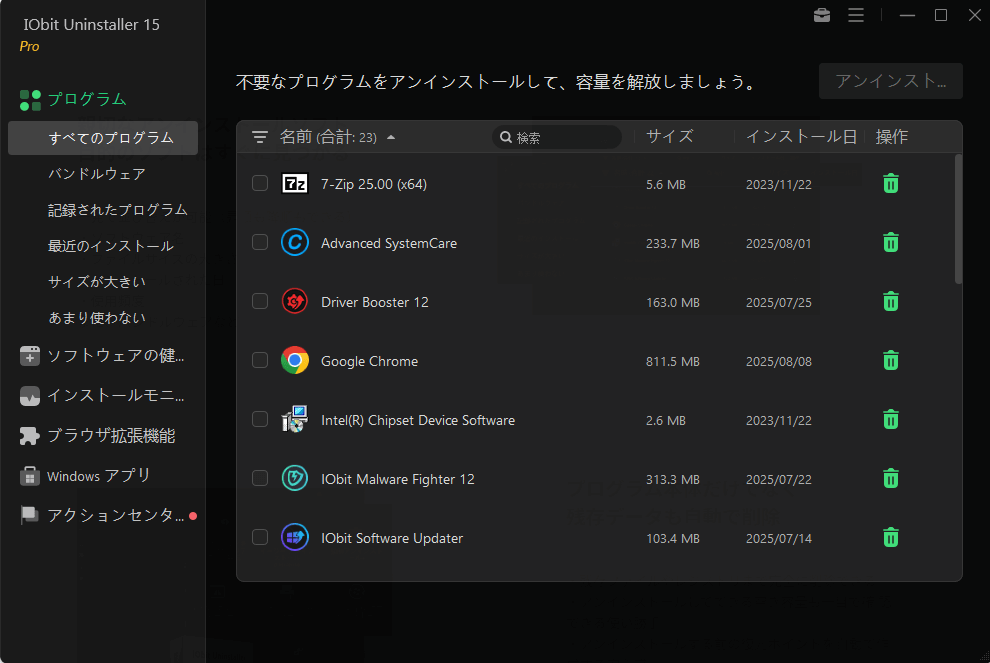Go to インストールモニ... section label
Viewport: 990px width, 663px height.
click(116, 395)
